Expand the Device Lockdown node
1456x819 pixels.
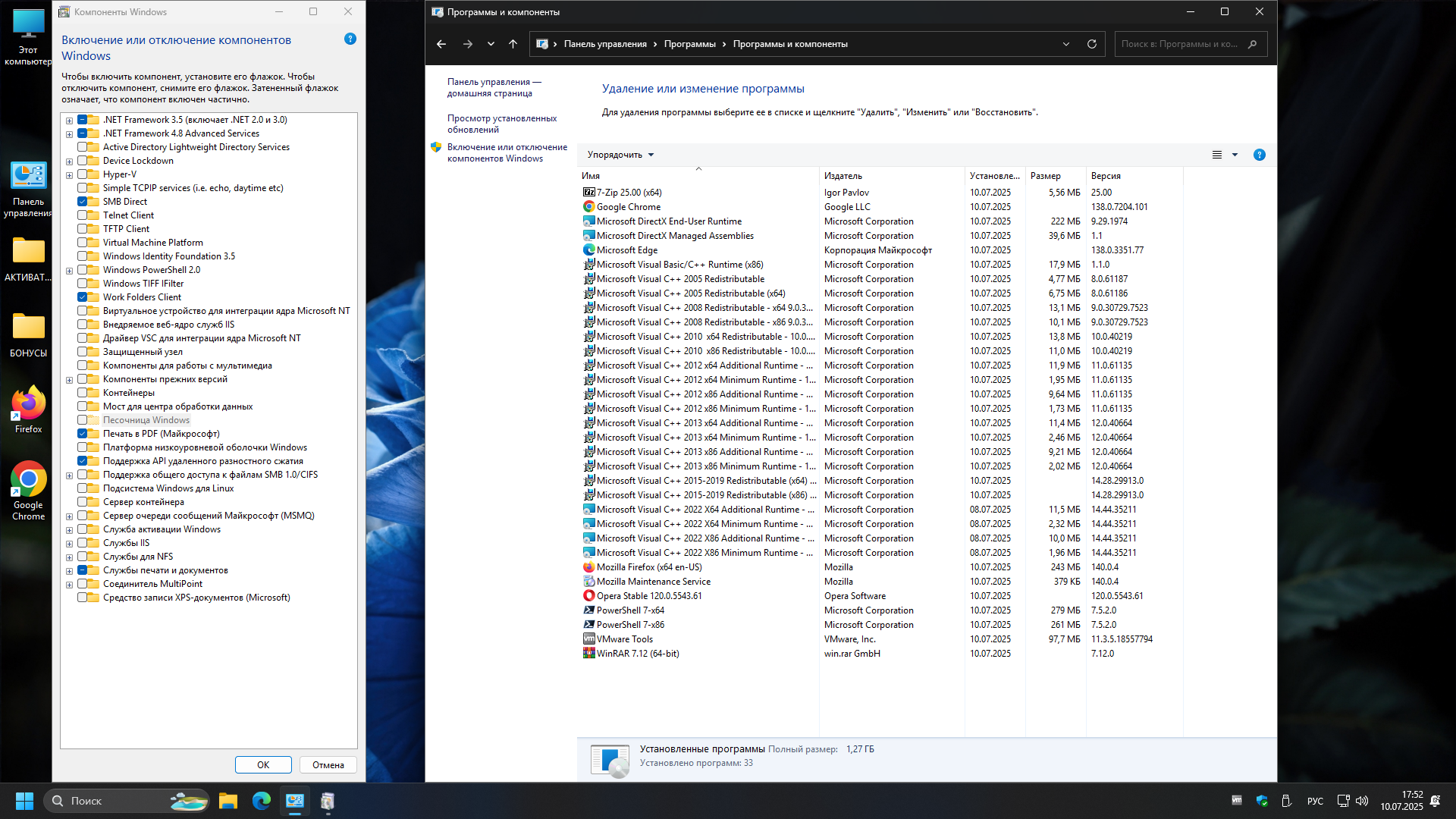(69, 161)
